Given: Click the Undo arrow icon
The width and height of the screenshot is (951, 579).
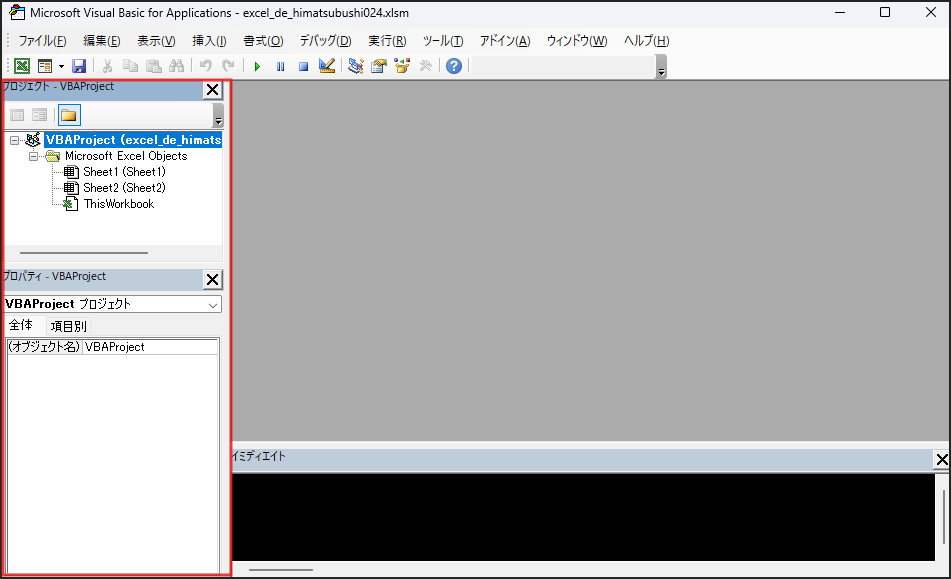Looking at the screenshot, I should tap(206, 66).
